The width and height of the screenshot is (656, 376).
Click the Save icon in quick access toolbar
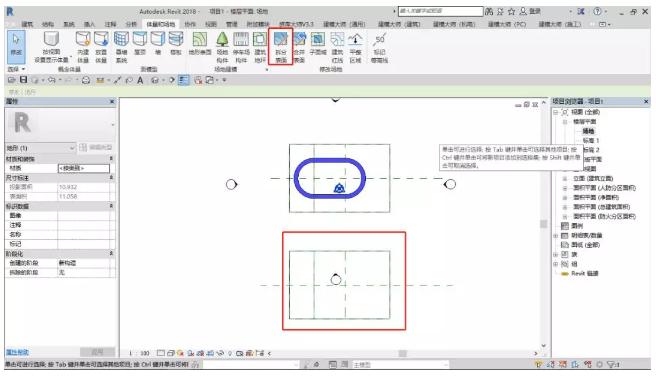click(x=23, y=80)
